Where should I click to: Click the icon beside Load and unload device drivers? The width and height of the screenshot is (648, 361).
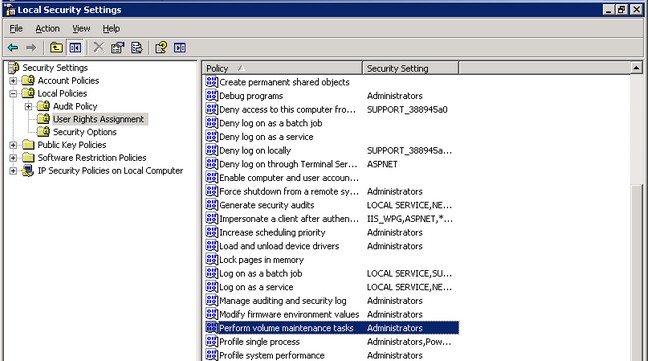(212, 246)
